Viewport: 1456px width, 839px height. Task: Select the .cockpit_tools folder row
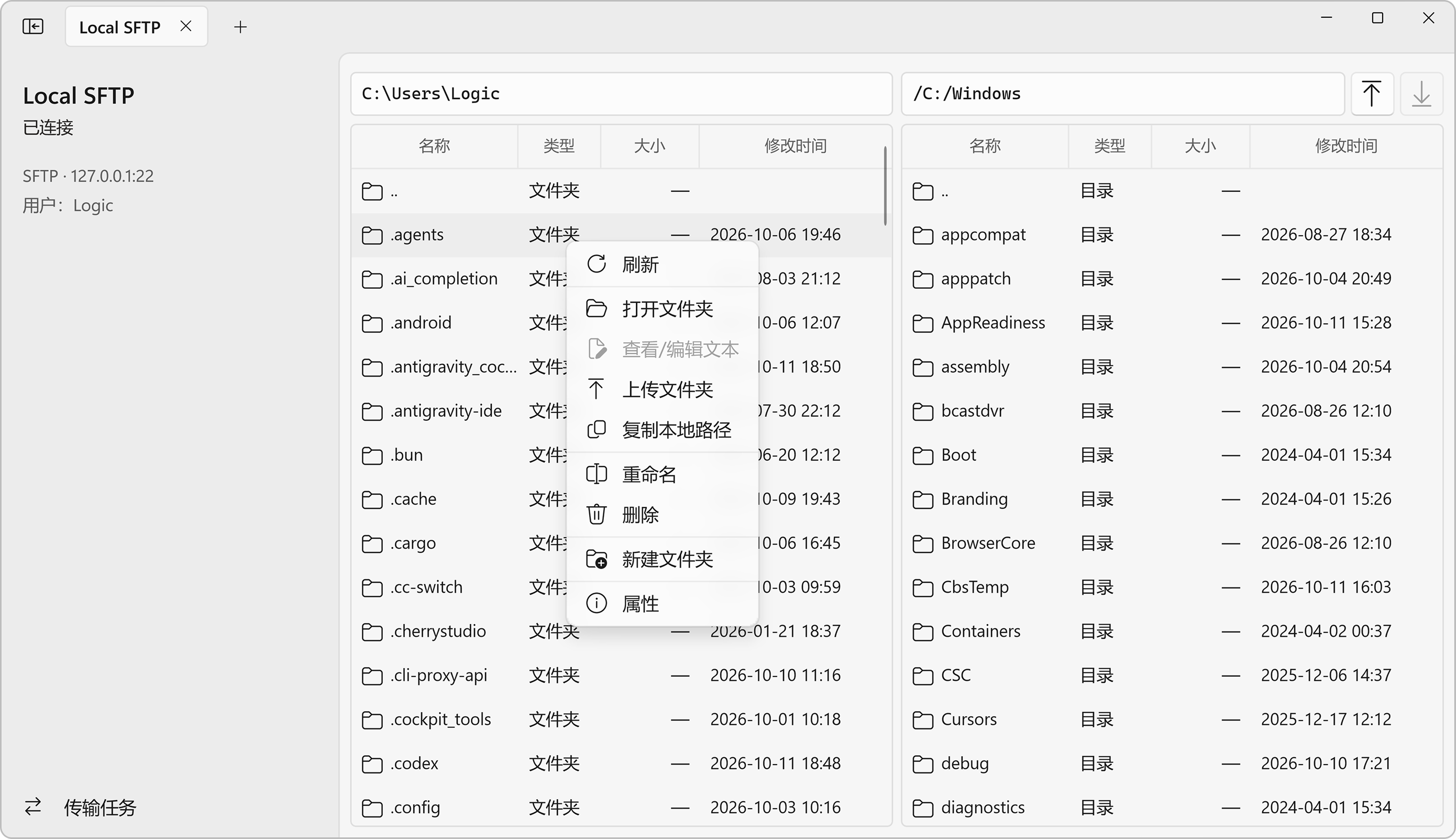[621, 720]
